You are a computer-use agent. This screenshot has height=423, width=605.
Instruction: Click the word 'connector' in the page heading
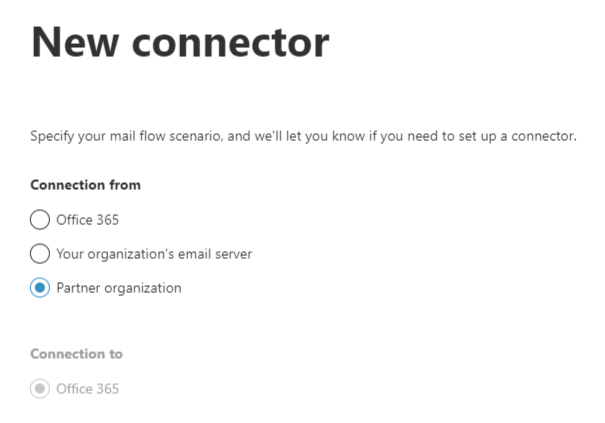(238, 42)
